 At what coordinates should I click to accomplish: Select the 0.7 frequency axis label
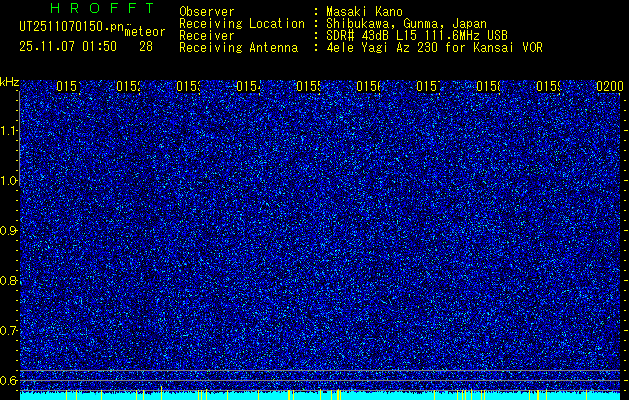[x=10, y=331]
